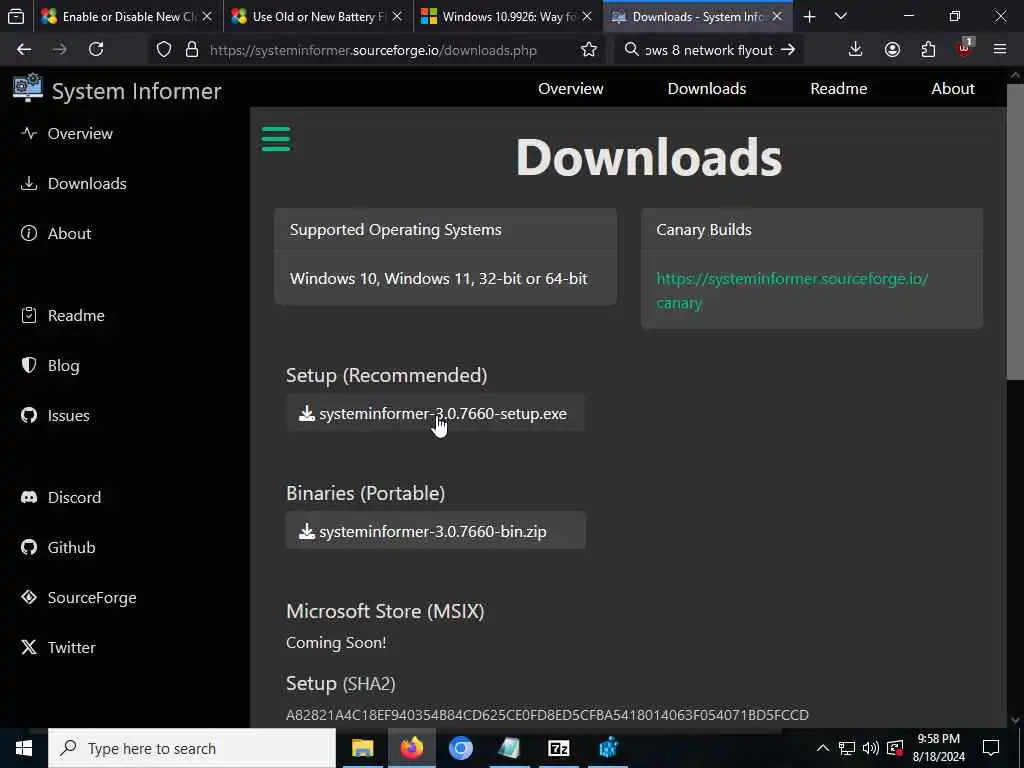
Task: Select the Setup SHA2 hash text
Action: point(547,715)
